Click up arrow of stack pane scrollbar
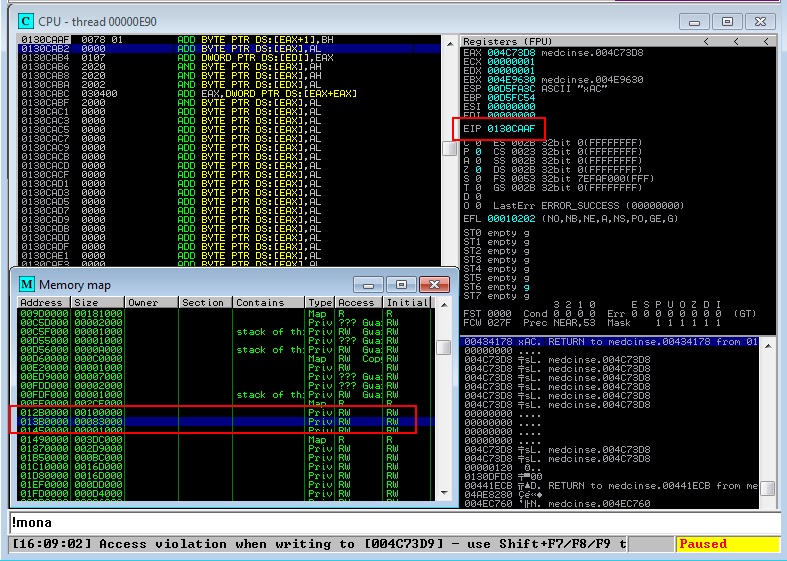The image size is (787, 561). pos(768,346)
